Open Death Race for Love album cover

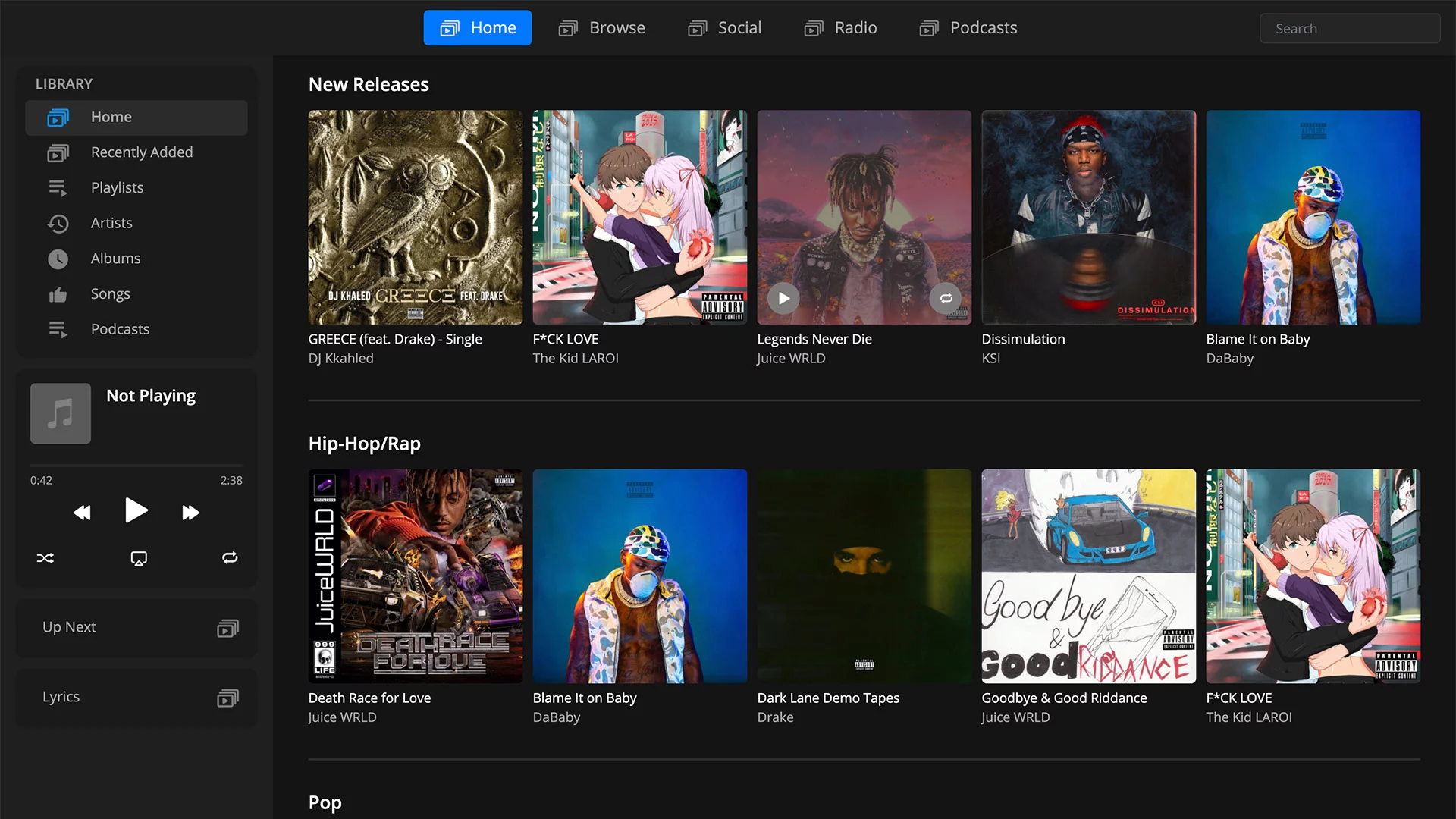pyautogui.click(x=416, y=576)
